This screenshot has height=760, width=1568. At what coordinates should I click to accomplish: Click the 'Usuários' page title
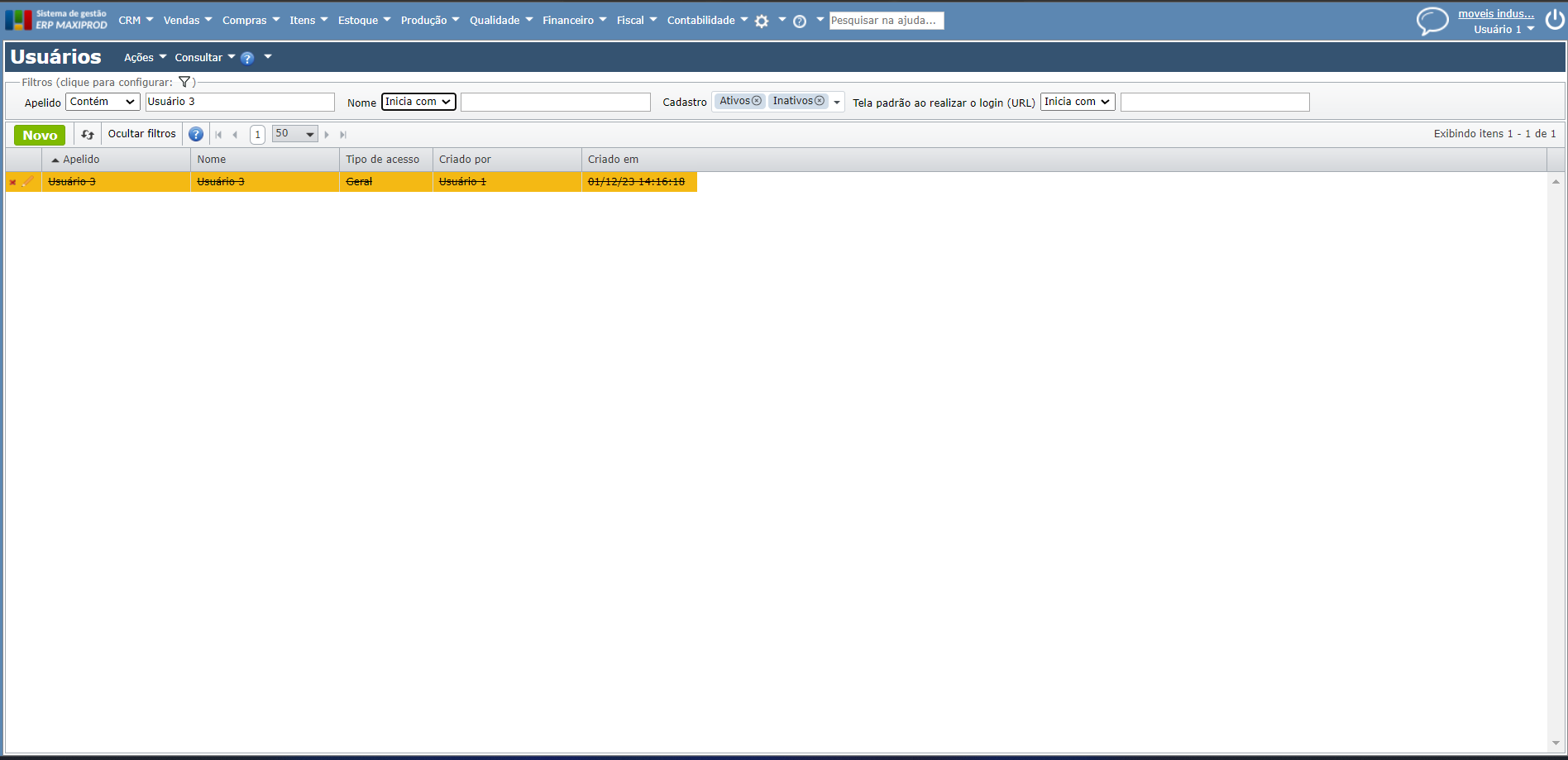point(55,57)
